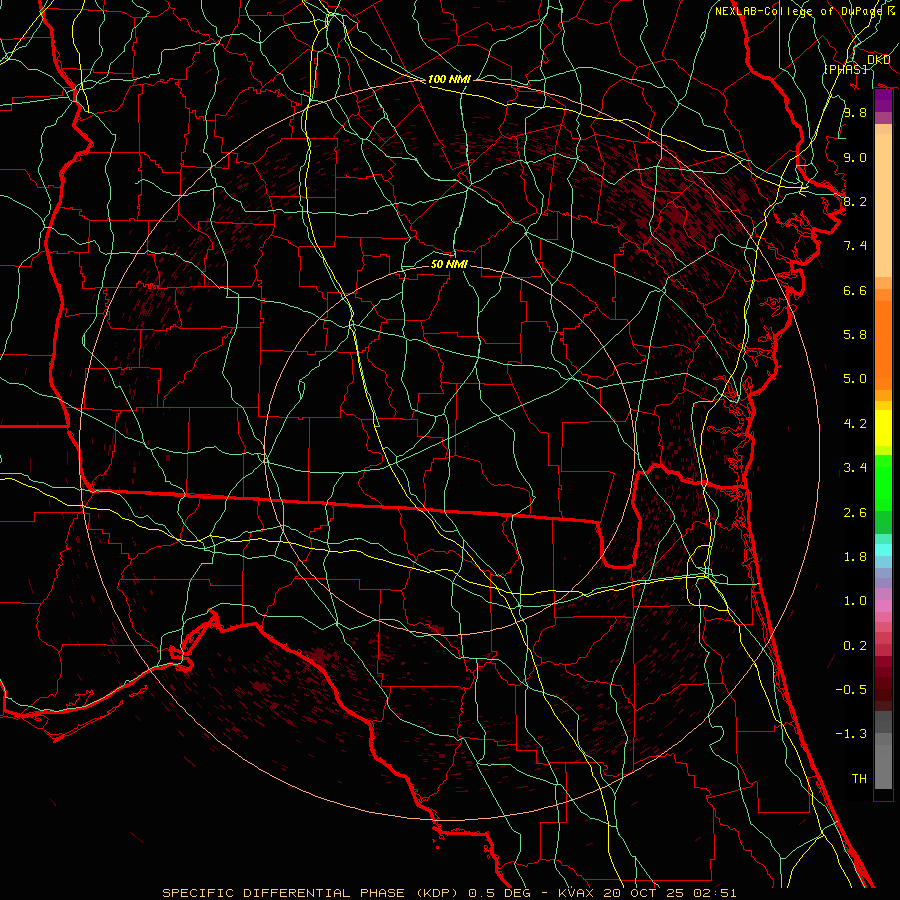Screen dimensions: 900x900
Task: Click the TH label on the legend
Action: coord(858,778)
